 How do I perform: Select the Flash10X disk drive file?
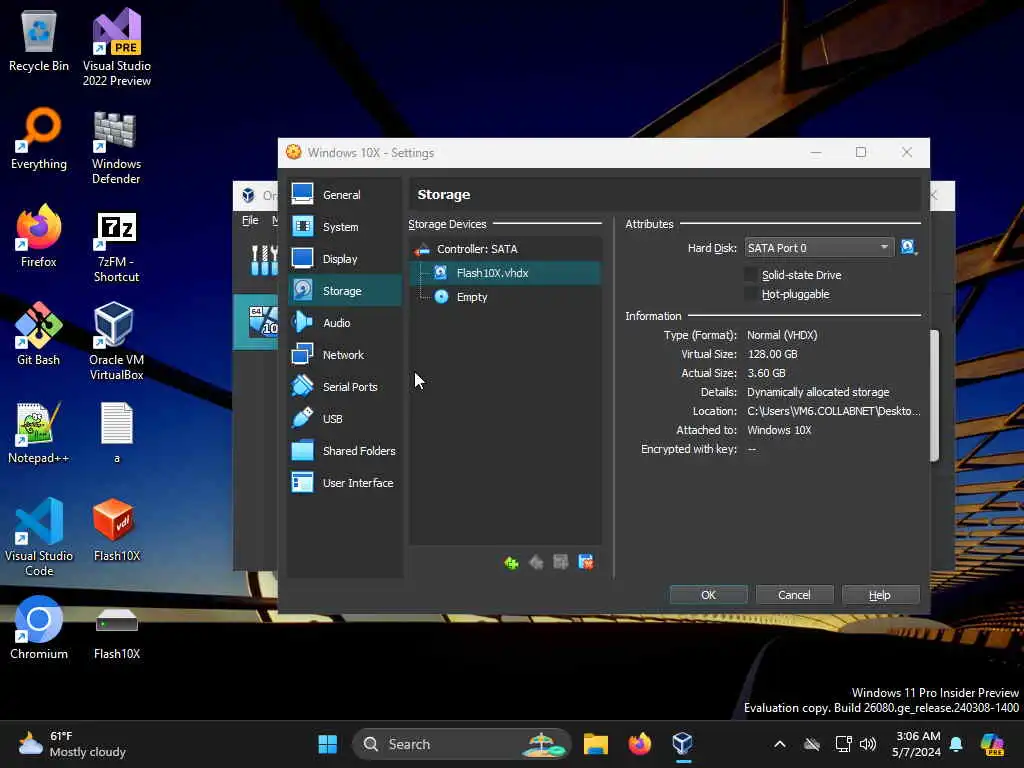point(116,632)
